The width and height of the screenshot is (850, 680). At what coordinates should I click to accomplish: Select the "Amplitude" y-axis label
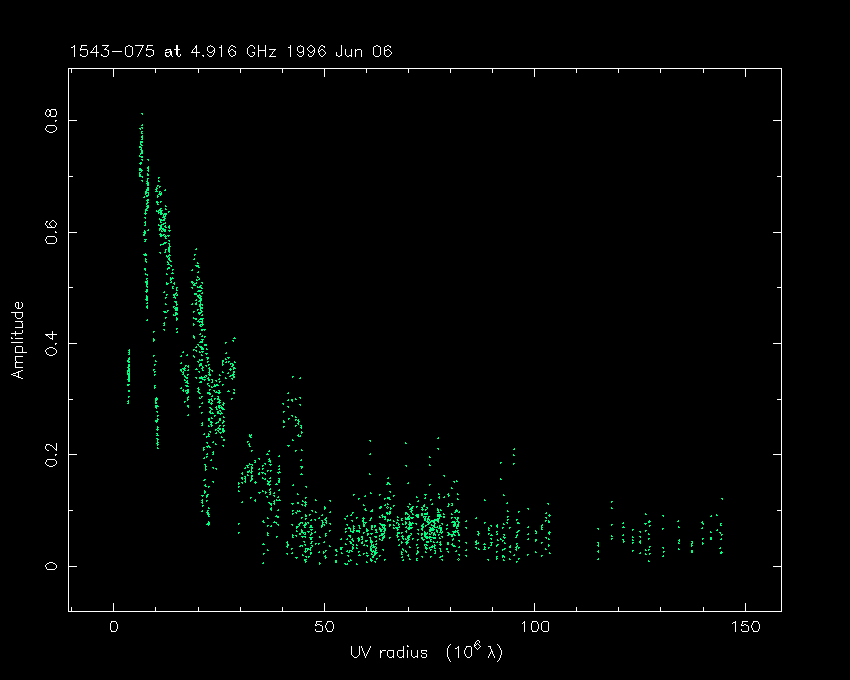click(x=17, y=342)
